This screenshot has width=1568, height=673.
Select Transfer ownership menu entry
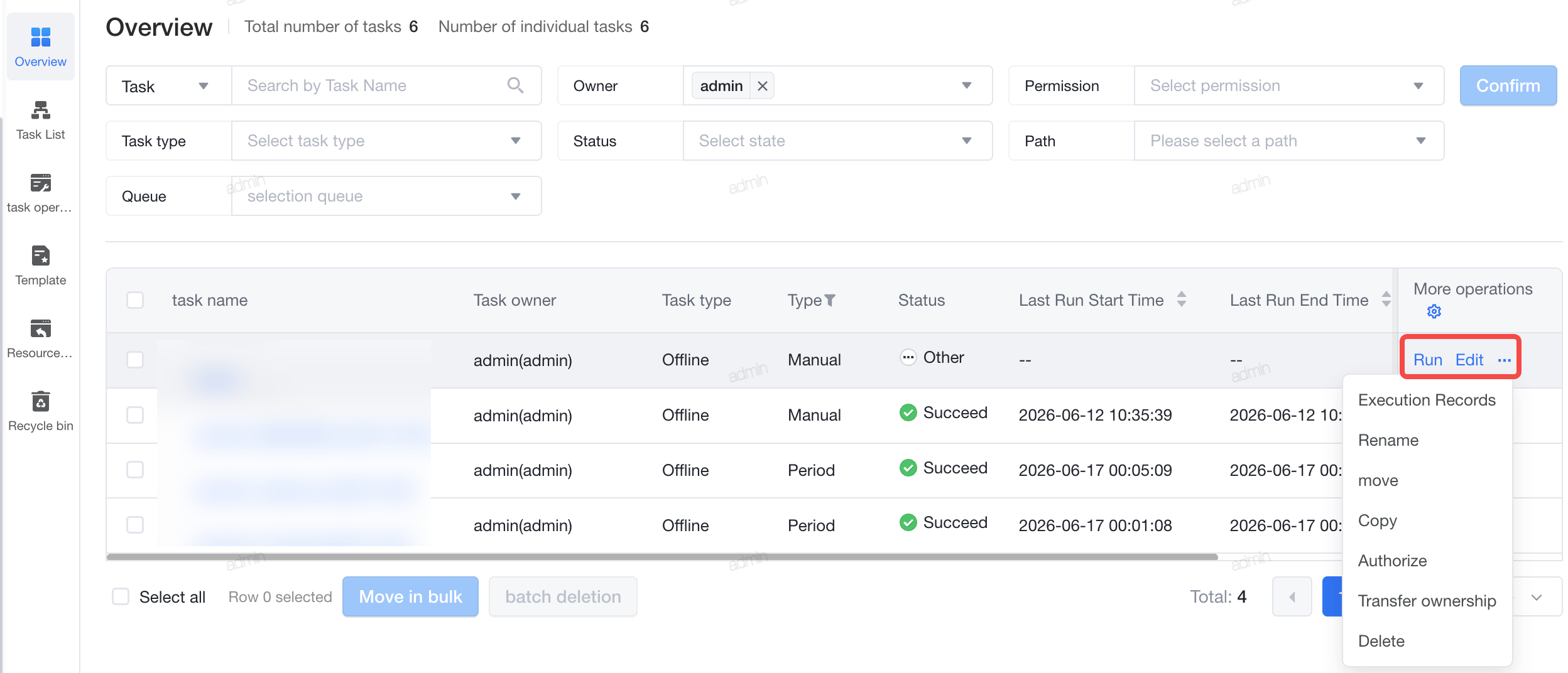tap(1427, 601)
